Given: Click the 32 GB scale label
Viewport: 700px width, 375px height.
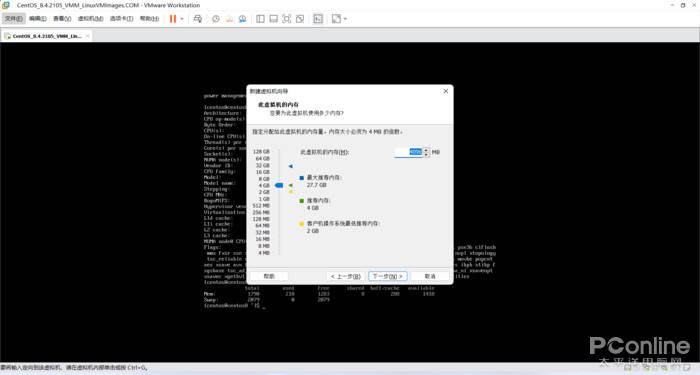Looking at the screenshot, I should coord(262,165).
